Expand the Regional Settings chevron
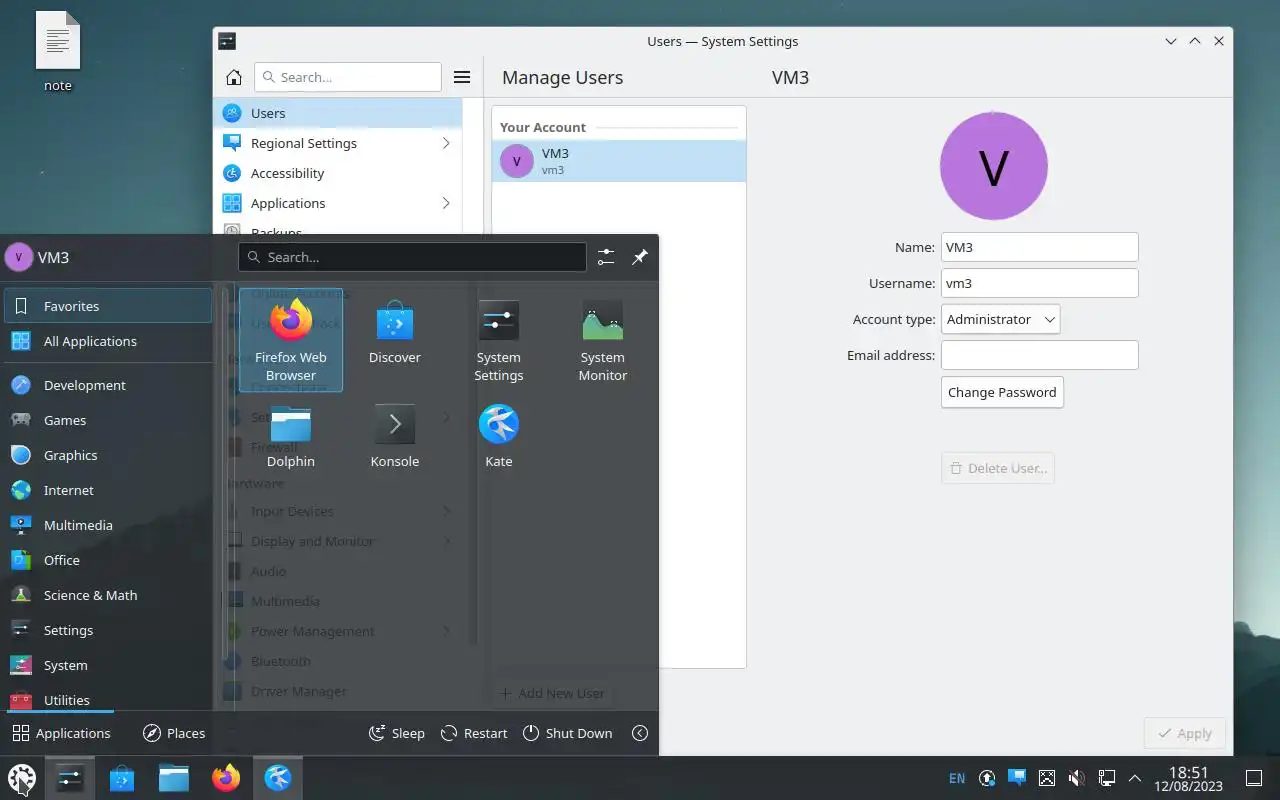This screenshot has width=1280, height=800. pos(446,143)
